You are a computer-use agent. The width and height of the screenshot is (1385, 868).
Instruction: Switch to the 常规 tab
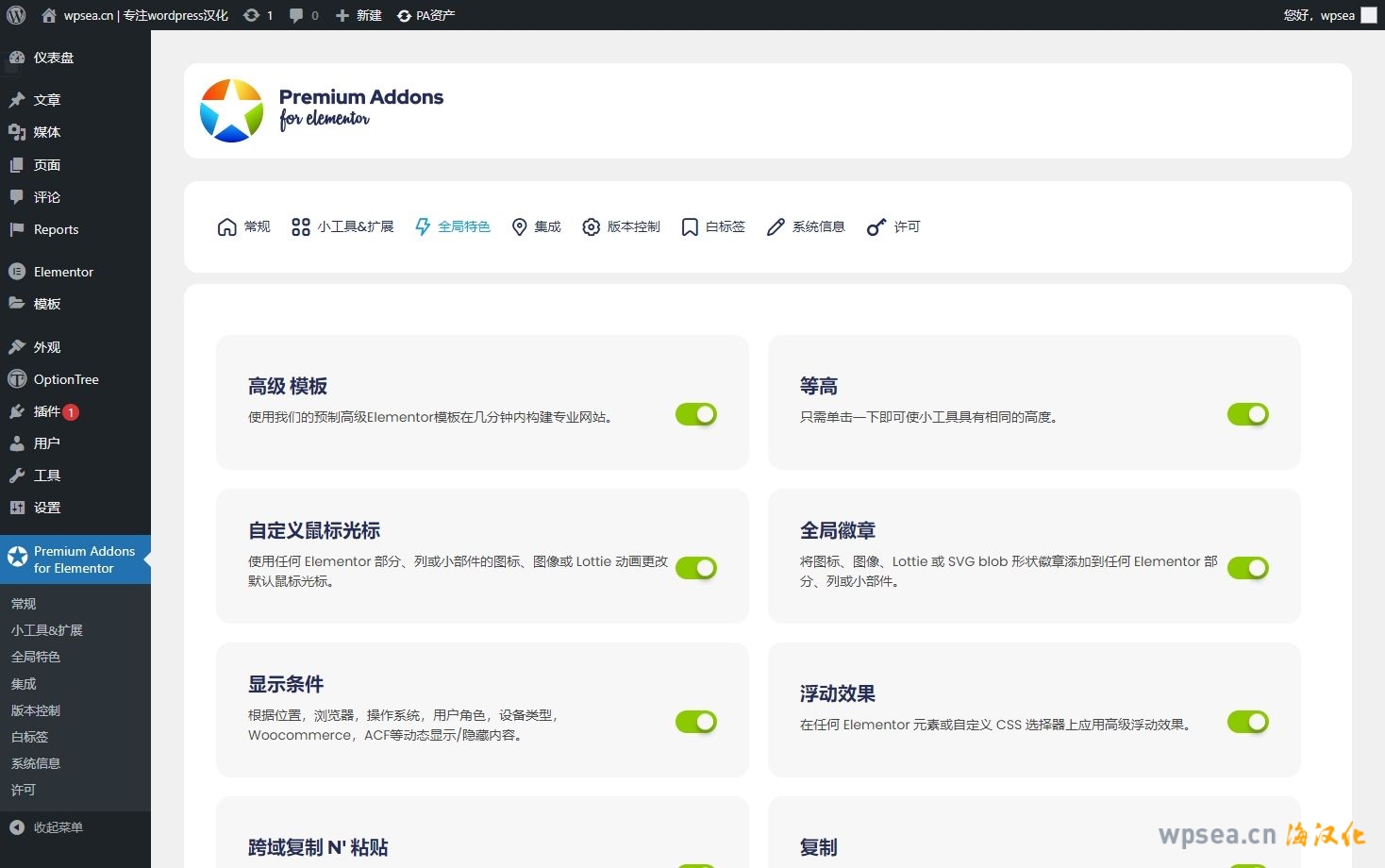pyautogui.click(x=244, y=227)
